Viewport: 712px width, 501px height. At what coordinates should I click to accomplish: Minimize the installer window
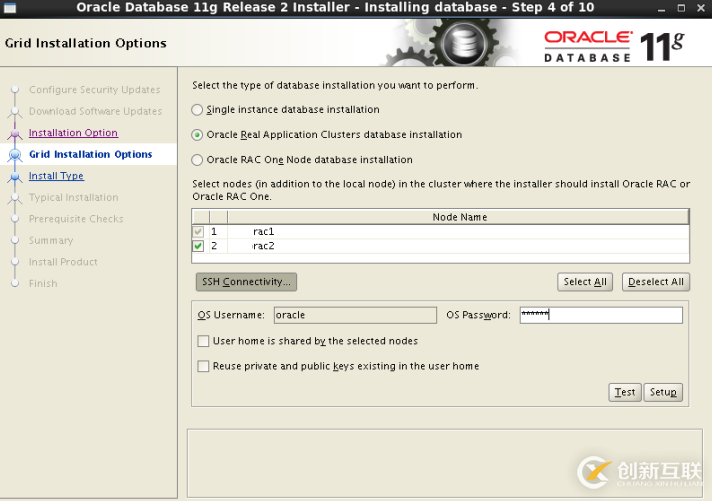(x=661, y=8)
